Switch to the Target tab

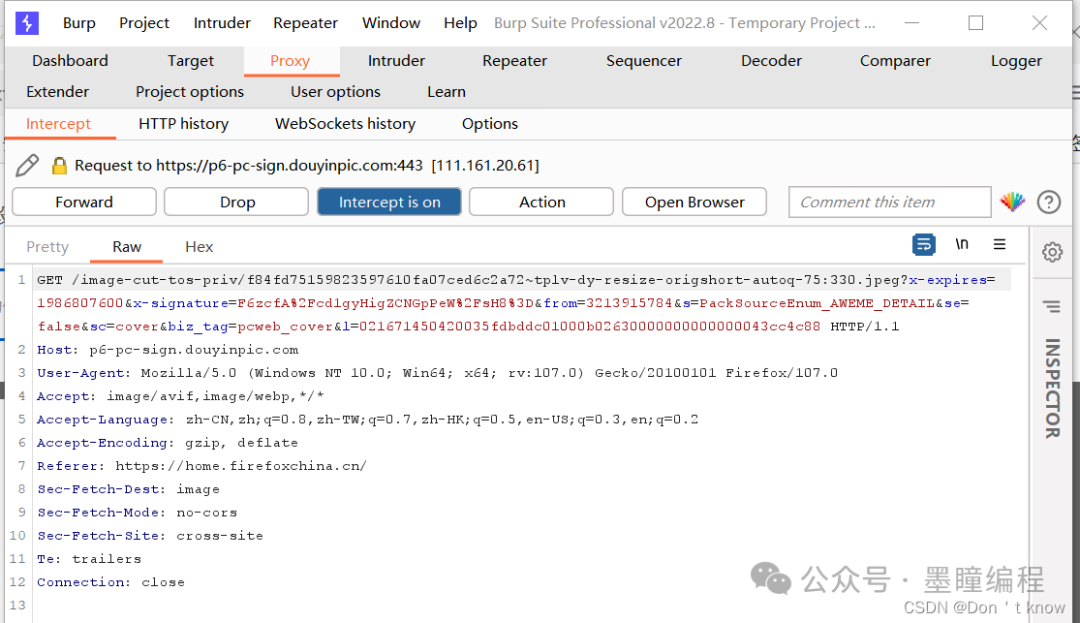[191, 61]
